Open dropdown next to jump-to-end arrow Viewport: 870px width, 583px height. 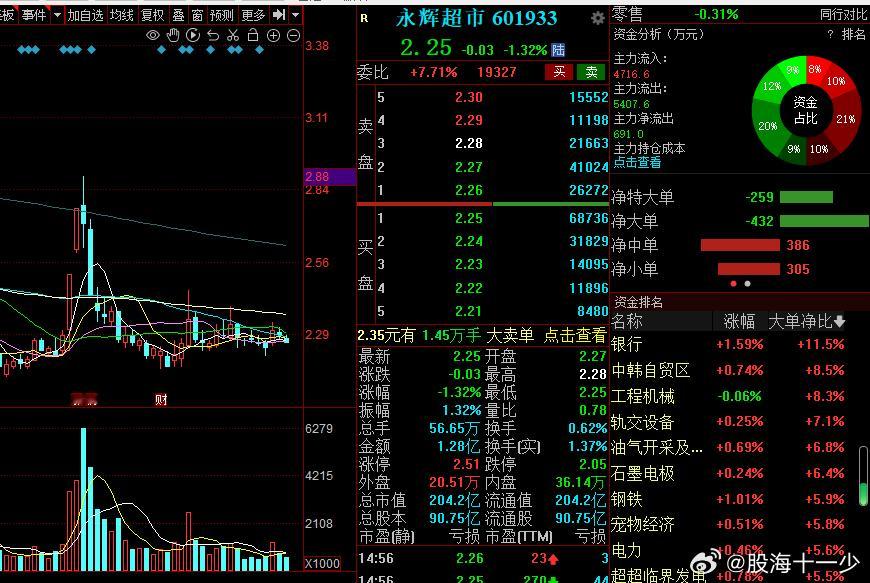pyautogui.click(x=296, y=14)
